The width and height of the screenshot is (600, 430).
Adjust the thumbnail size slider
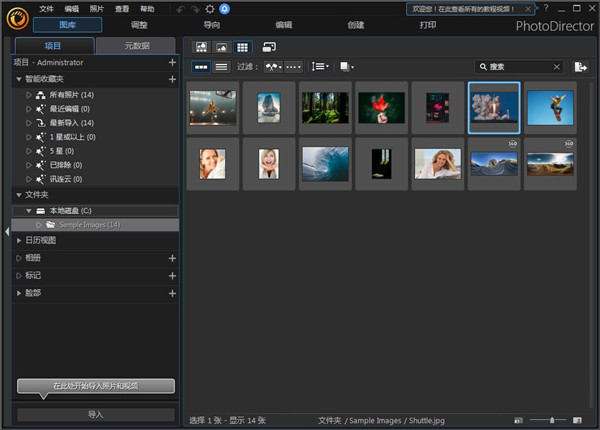point(554,421)
